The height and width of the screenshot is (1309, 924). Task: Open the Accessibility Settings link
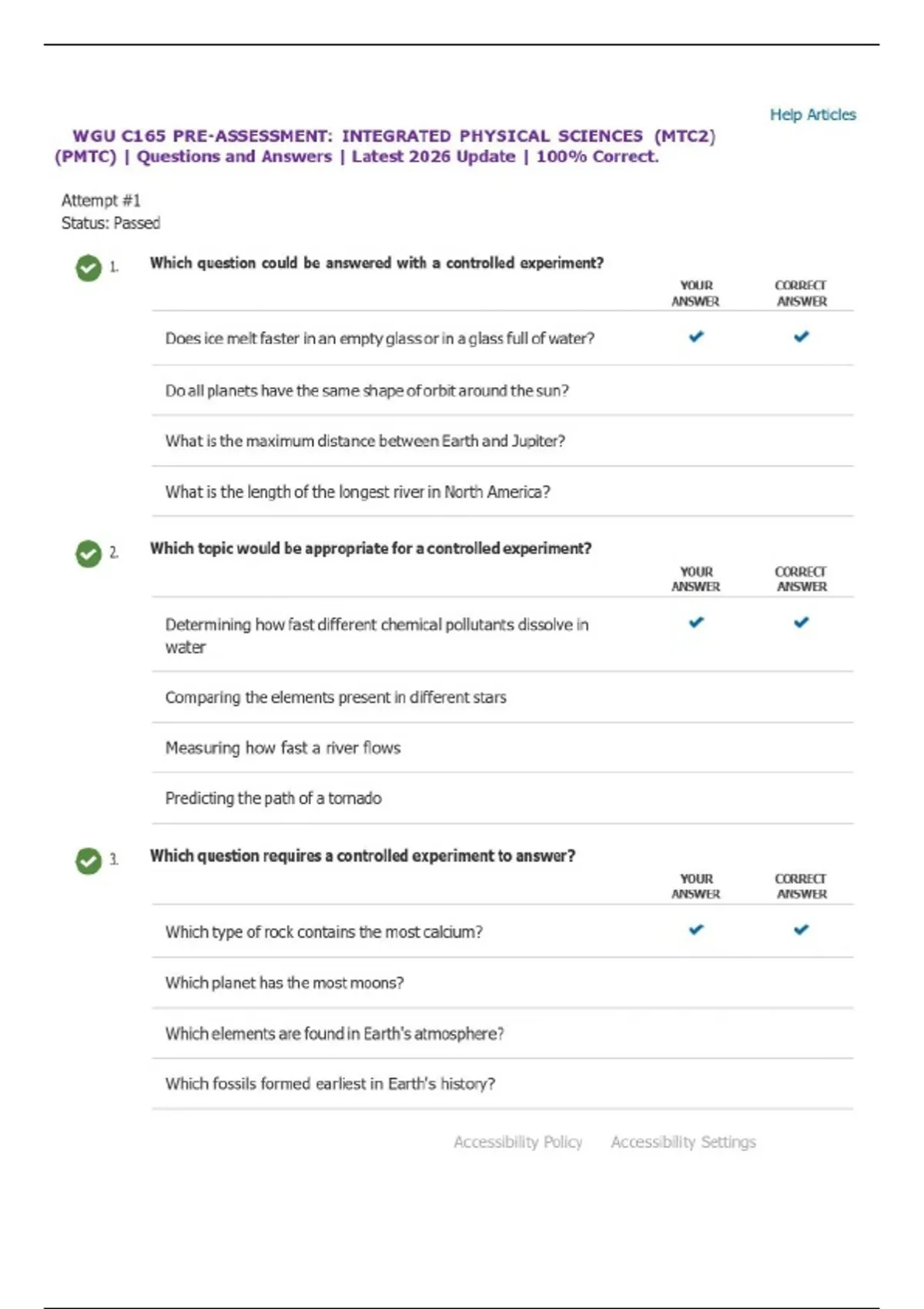click(x=683, y=1142)
